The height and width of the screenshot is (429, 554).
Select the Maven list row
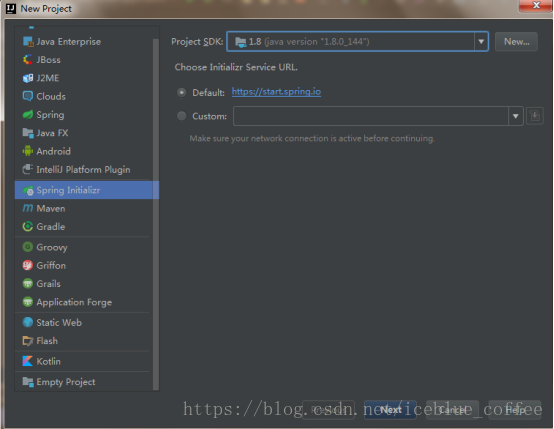[84, 208]
